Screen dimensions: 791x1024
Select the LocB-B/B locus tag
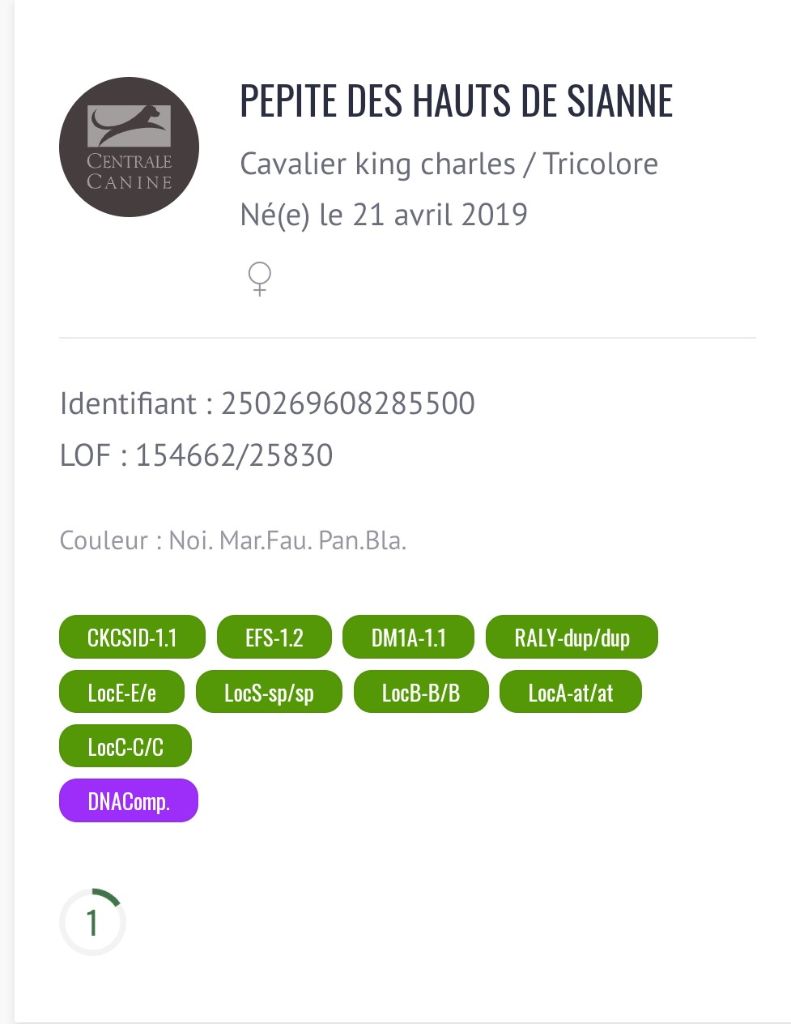(x=421, y=692)
